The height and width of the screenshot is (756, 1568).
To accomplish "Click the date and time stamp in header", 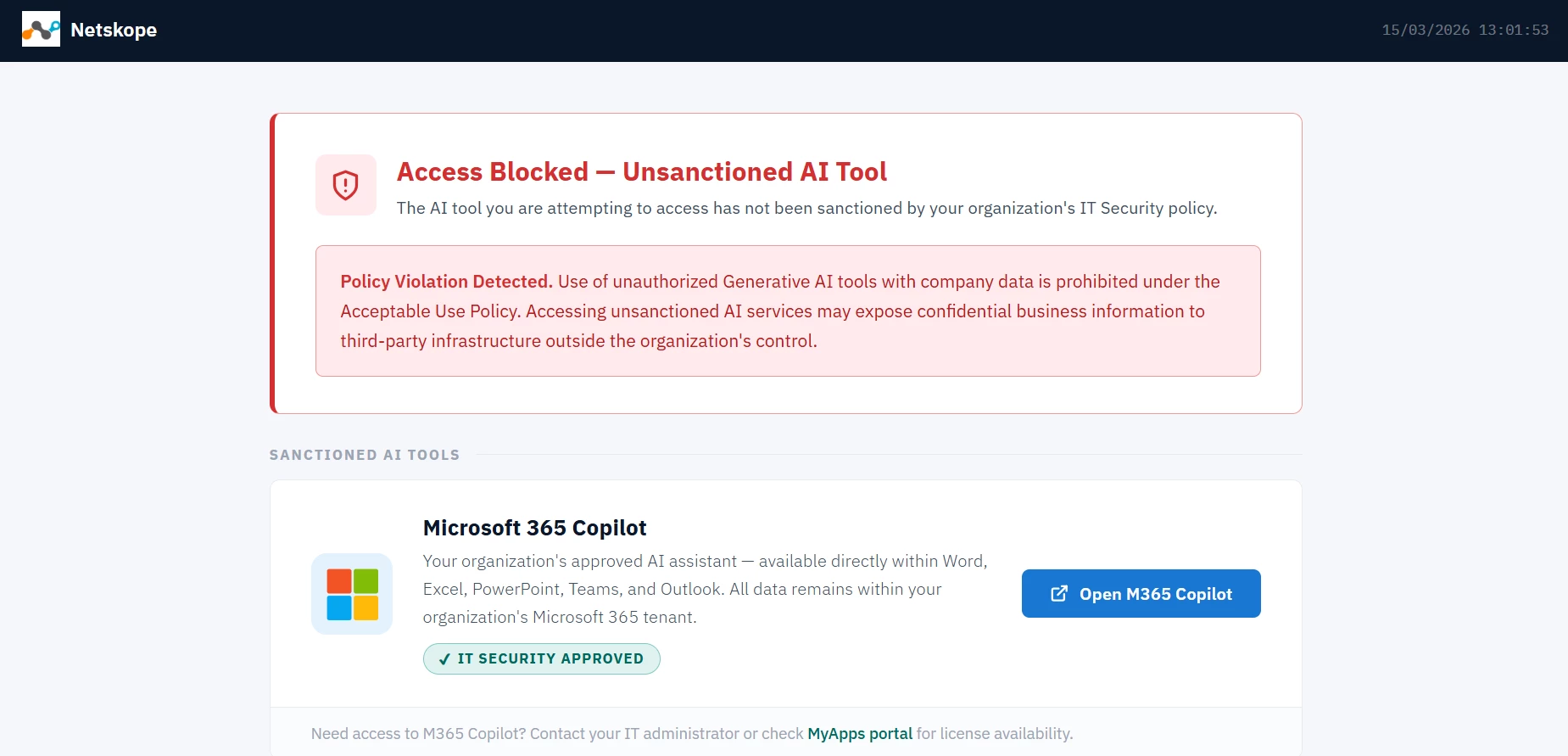I will tap(1465, 30).
